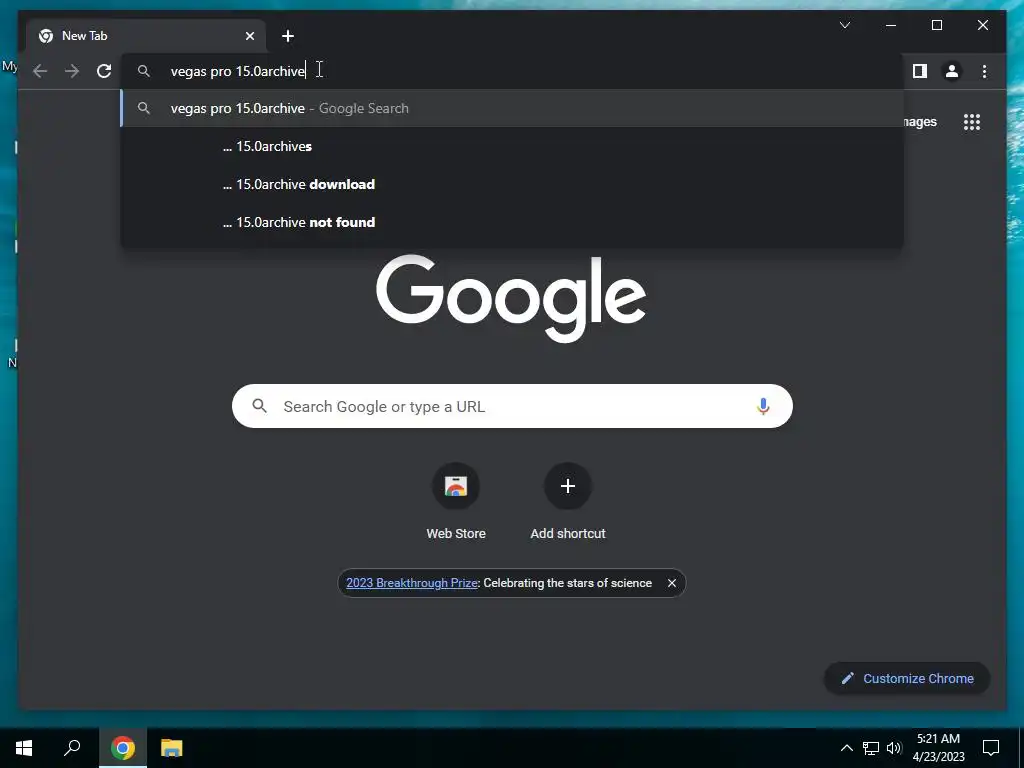The image size is (1024, 768).
Task: Click the Chrome forward arrow
Action: [72, 71]
